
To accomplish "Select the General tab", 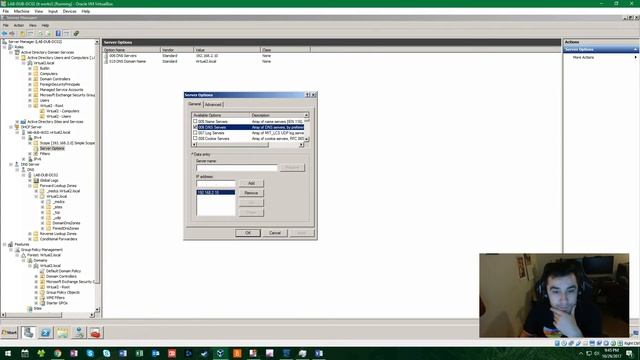I will pos(195,104).
